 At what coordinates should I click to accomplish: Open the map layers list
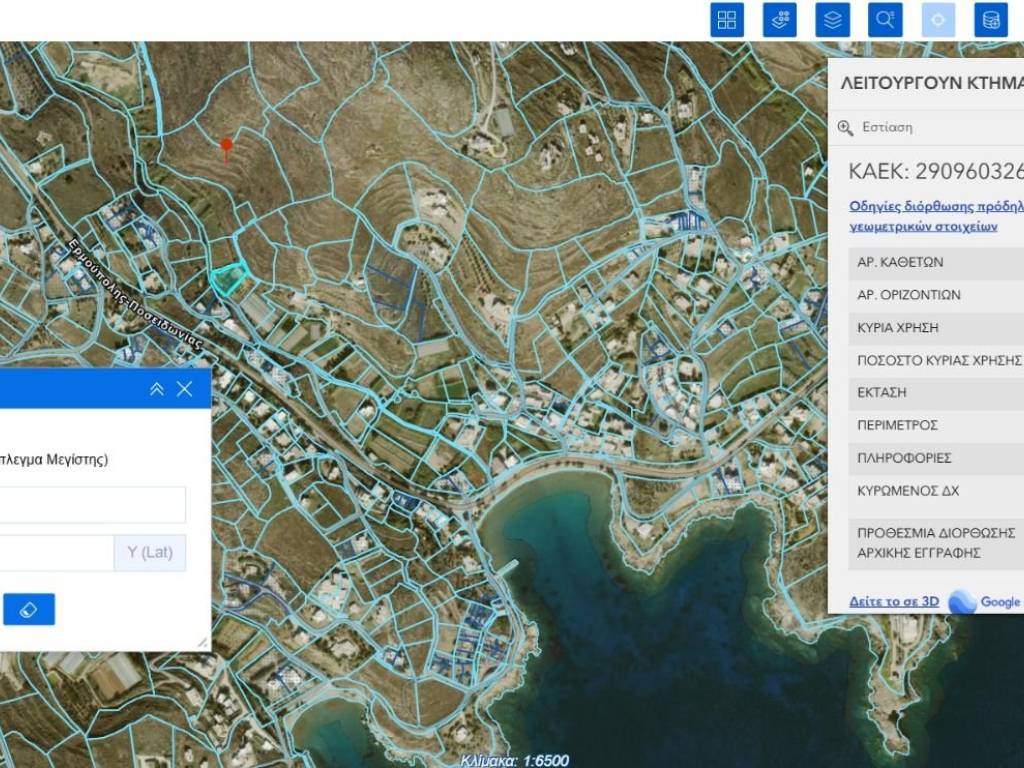click(832, 20)
